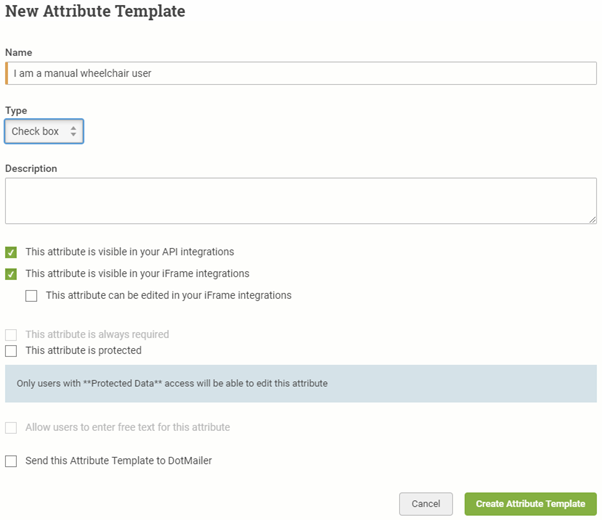Click the iFrame integrations visible label text
This screenshot has width=602, height=520.
click(x=137, y=273)
